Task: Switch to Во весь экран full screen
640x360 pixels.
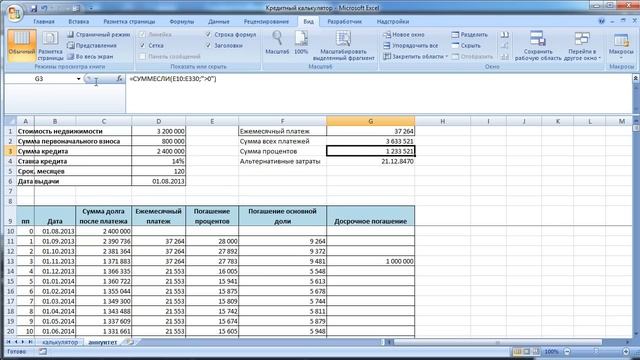Action: pyautogui.click(x=90, y=57)
